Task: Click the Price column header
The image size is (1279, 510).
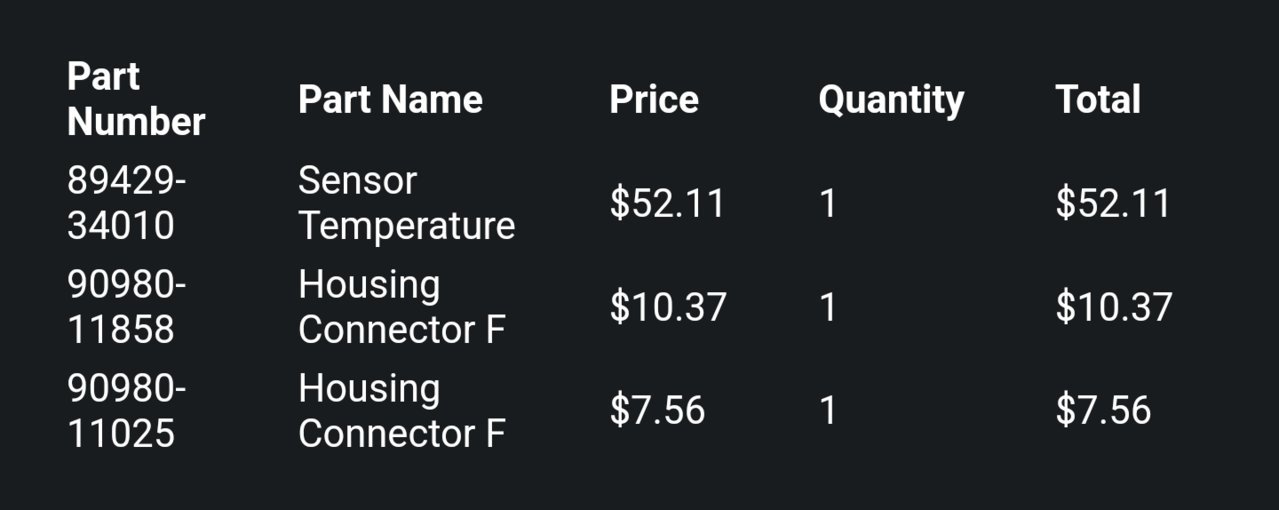Action: tap(654, 99)
